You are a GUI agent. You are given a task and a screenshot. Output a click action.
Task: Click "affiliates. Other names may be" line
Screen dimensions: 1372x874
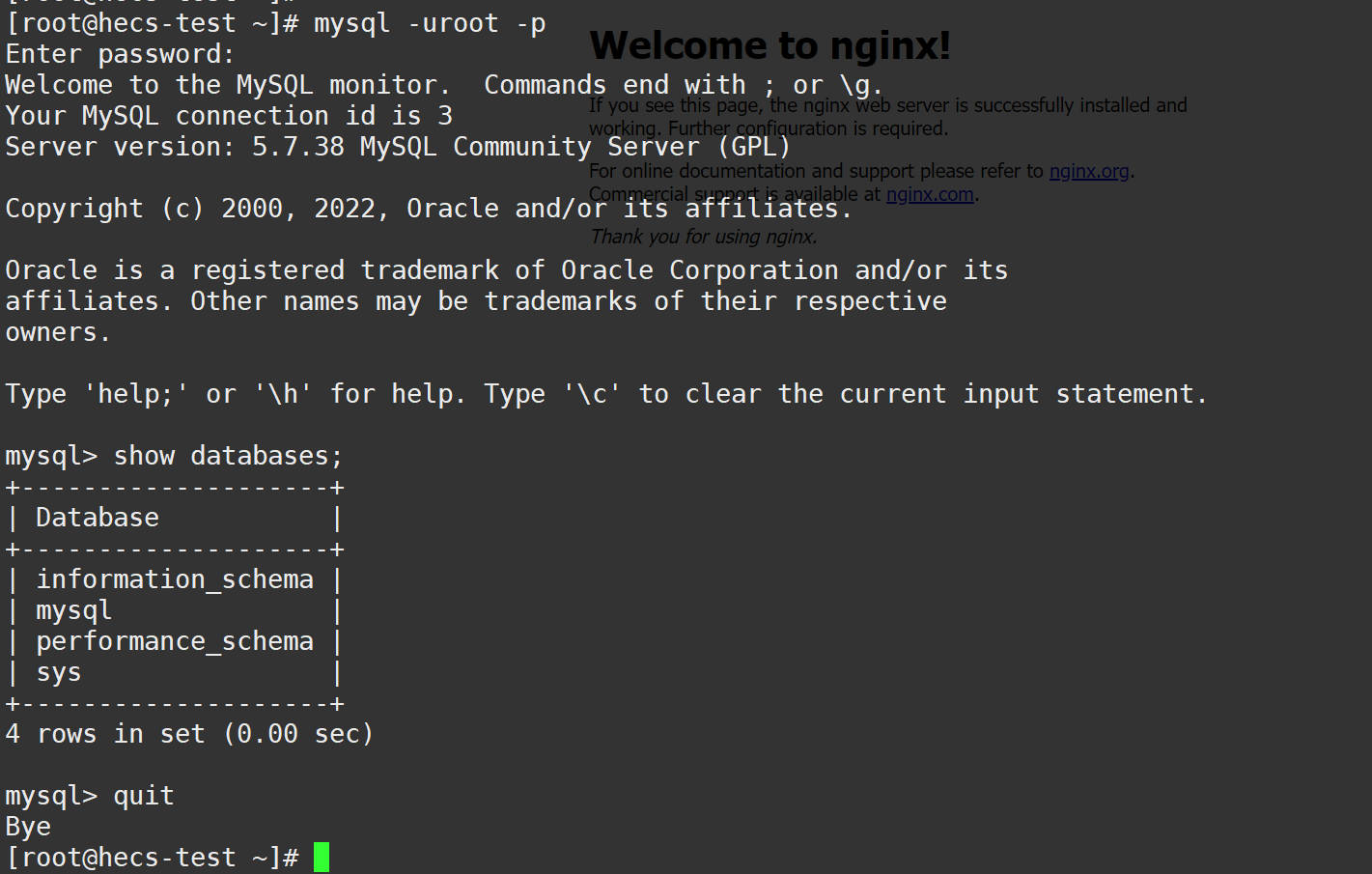point(476,301)
